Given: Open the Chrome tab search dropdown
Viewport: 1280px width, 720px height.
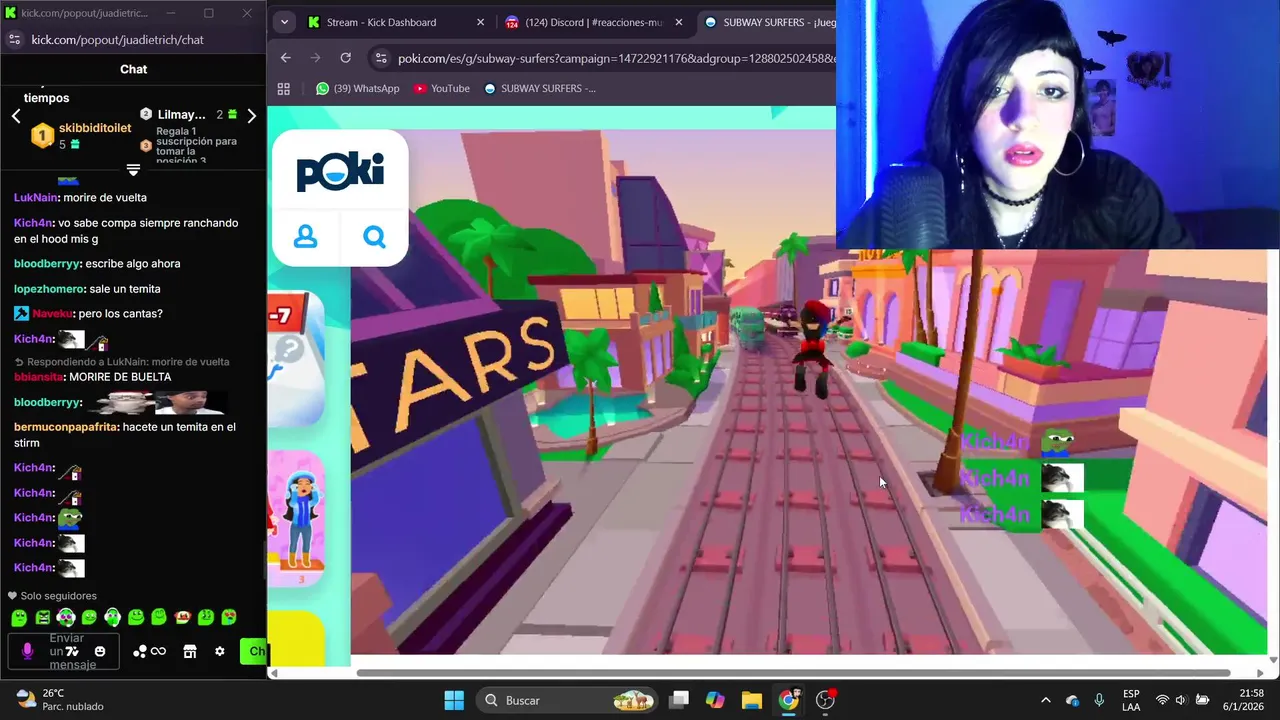Looking at the screenshot, I should pos(284,22).
